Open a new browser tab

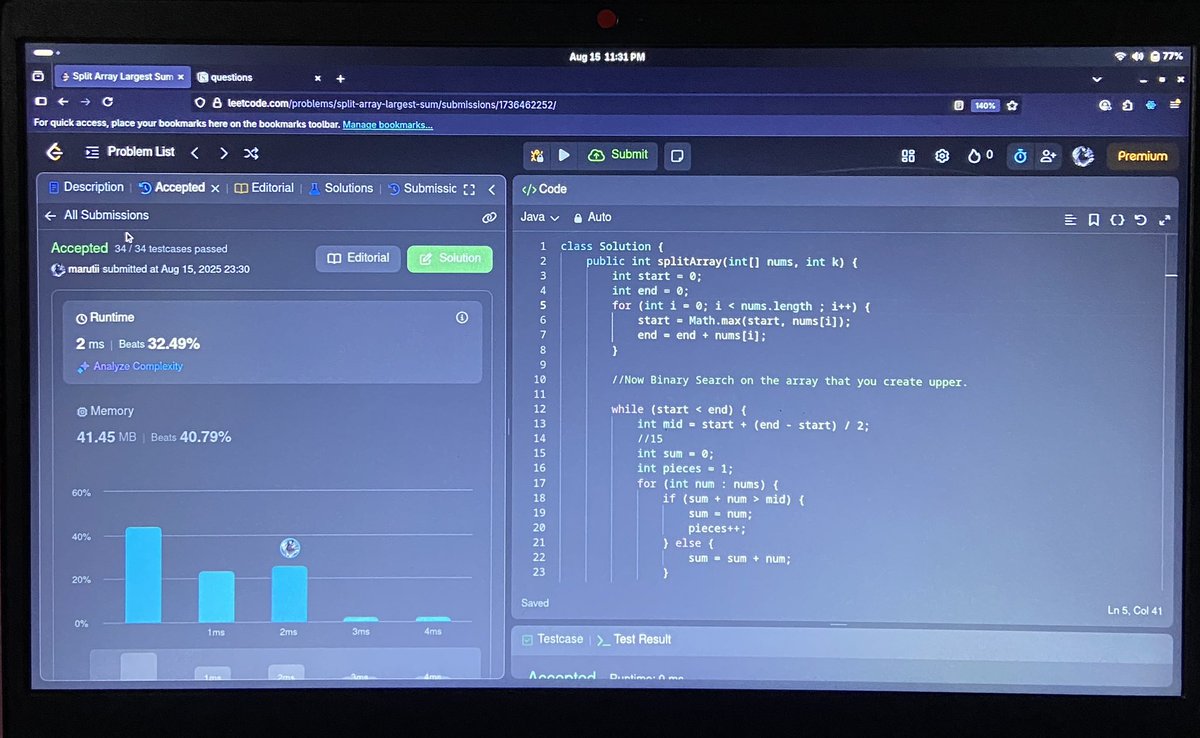pyautogui.click(x=340, y=78)
